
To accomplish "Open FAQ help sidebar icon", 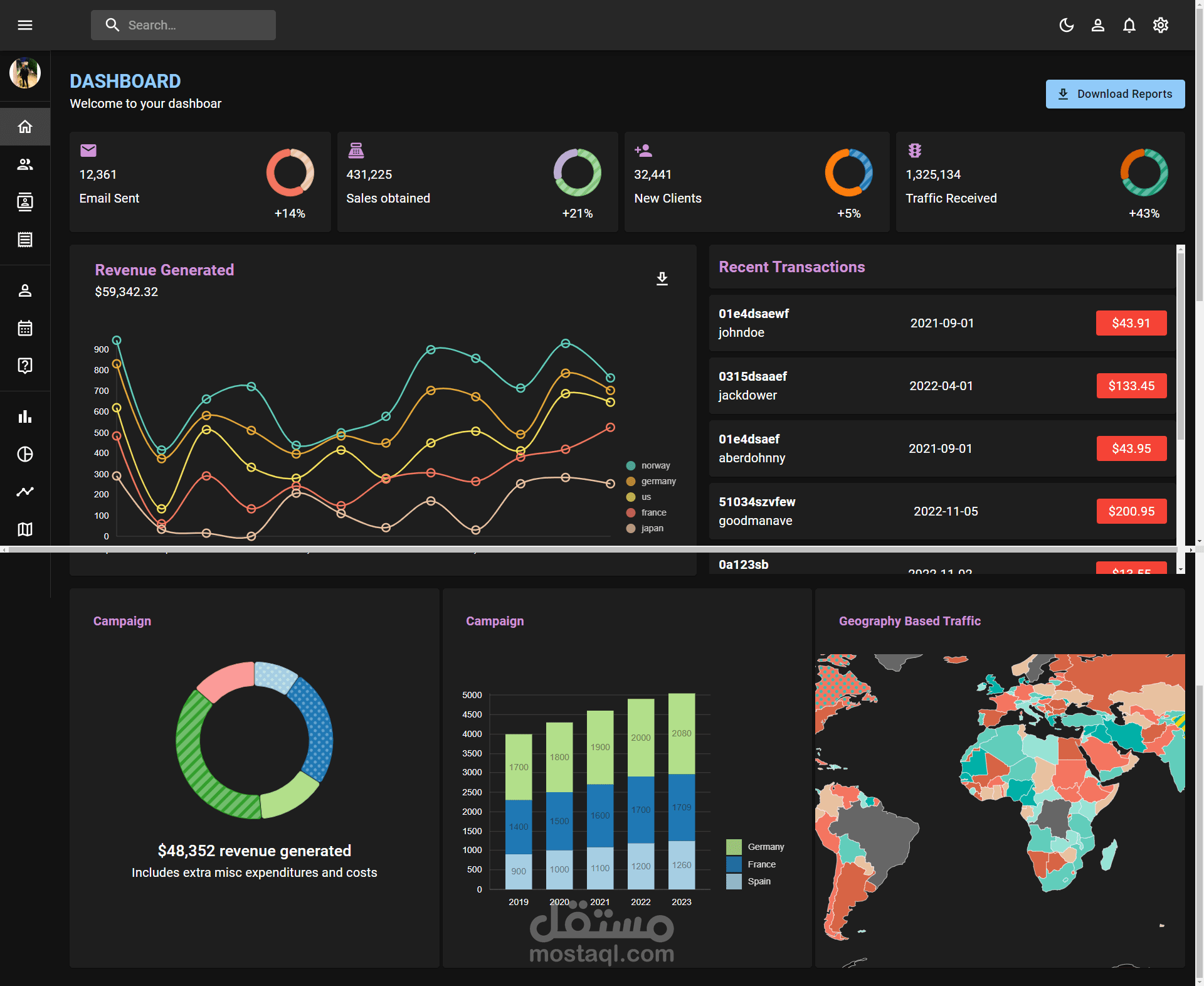I will point(25,366).
